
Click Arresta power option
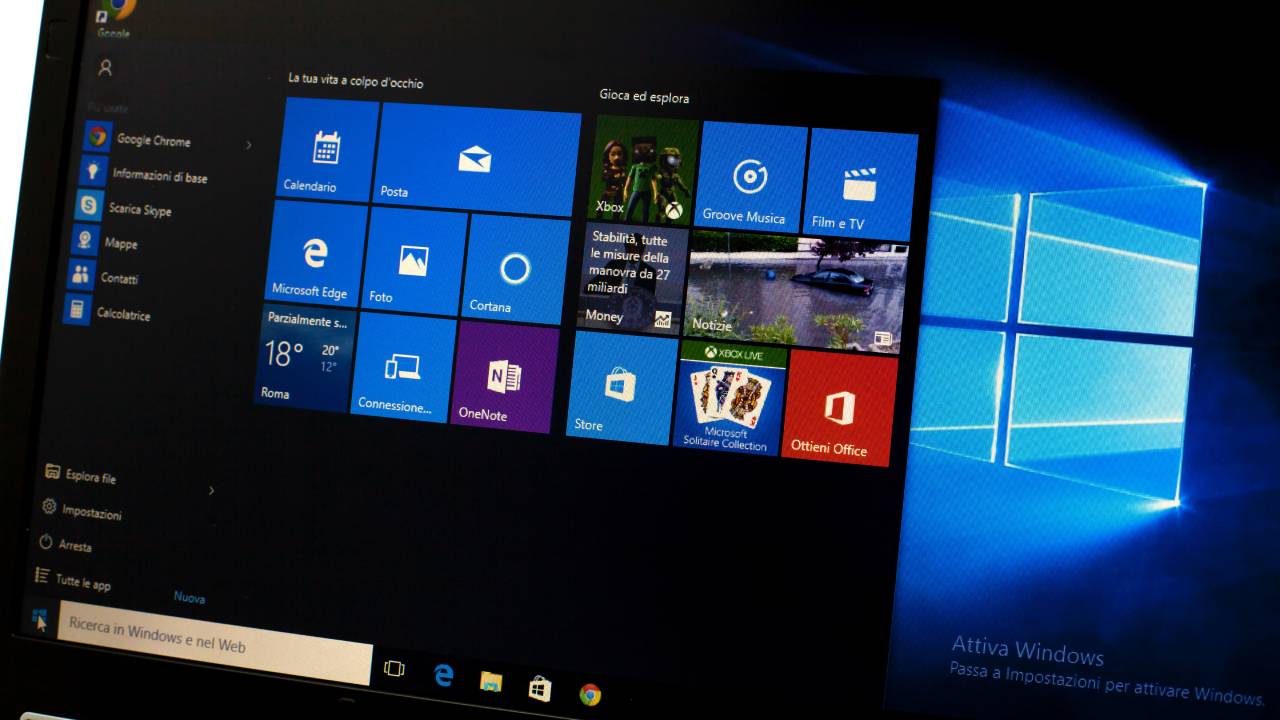(66, 543)
